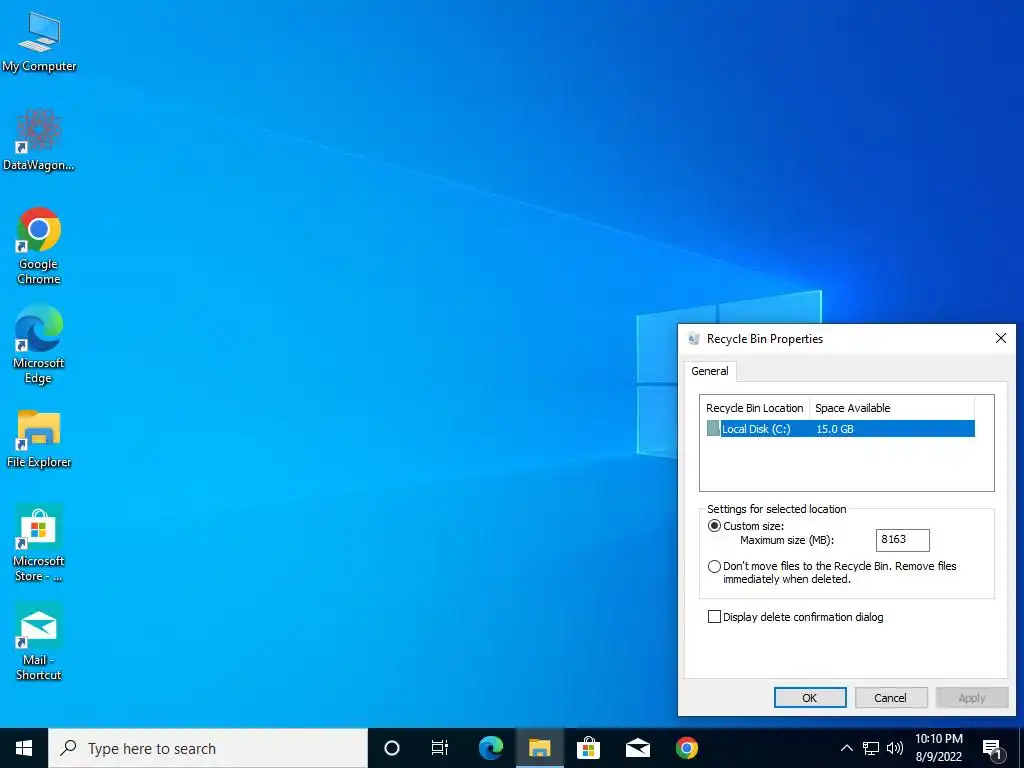Screen dimensions: 1024x768
Task: Click the Cancel button
Action: pyautogui.click(x=891, y=697)
